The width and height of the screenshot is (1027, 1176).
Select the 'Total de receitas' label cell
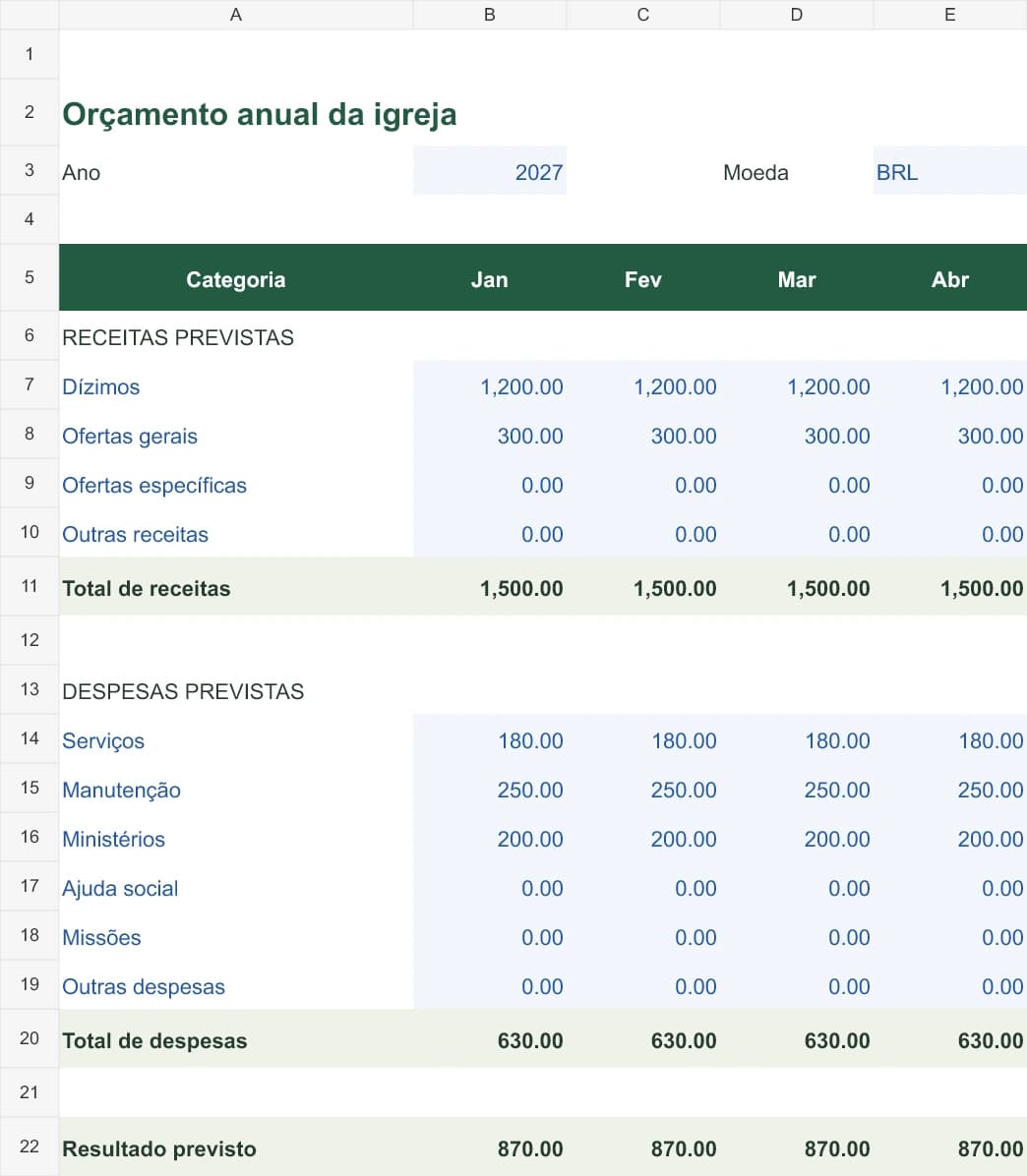(235, 586)
